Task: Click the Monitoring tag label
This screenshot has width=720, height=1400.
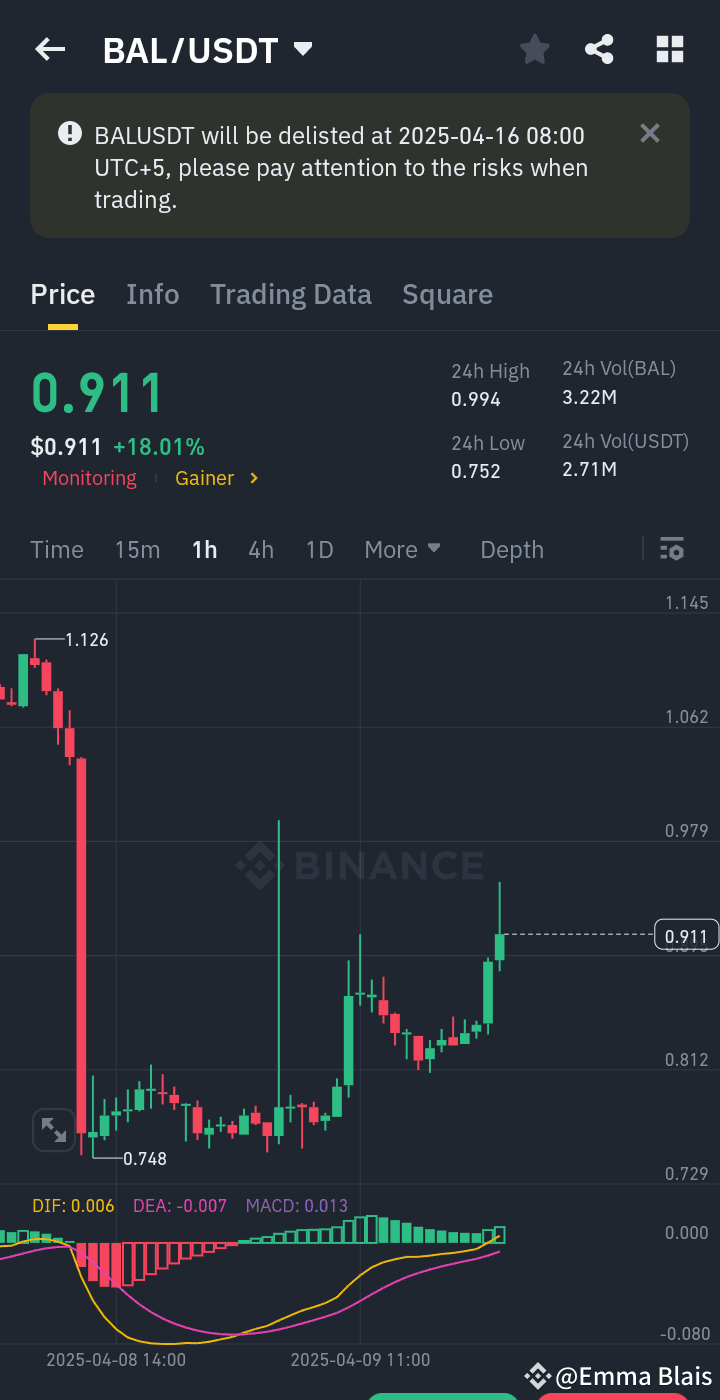Action: pyautogui.click(x=89, y=478)
